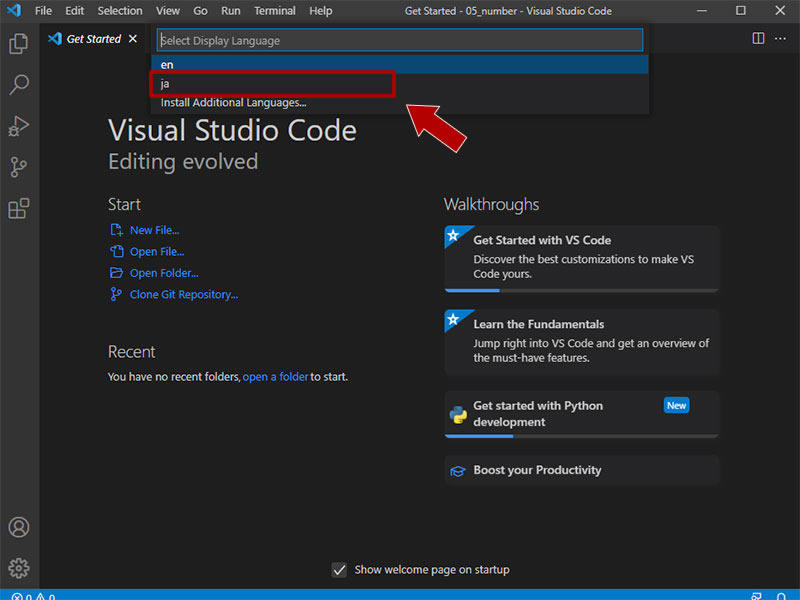The height and width of the screenshot is (600, 800).
Task: Click the New File icon
Action: pos(116,230)
